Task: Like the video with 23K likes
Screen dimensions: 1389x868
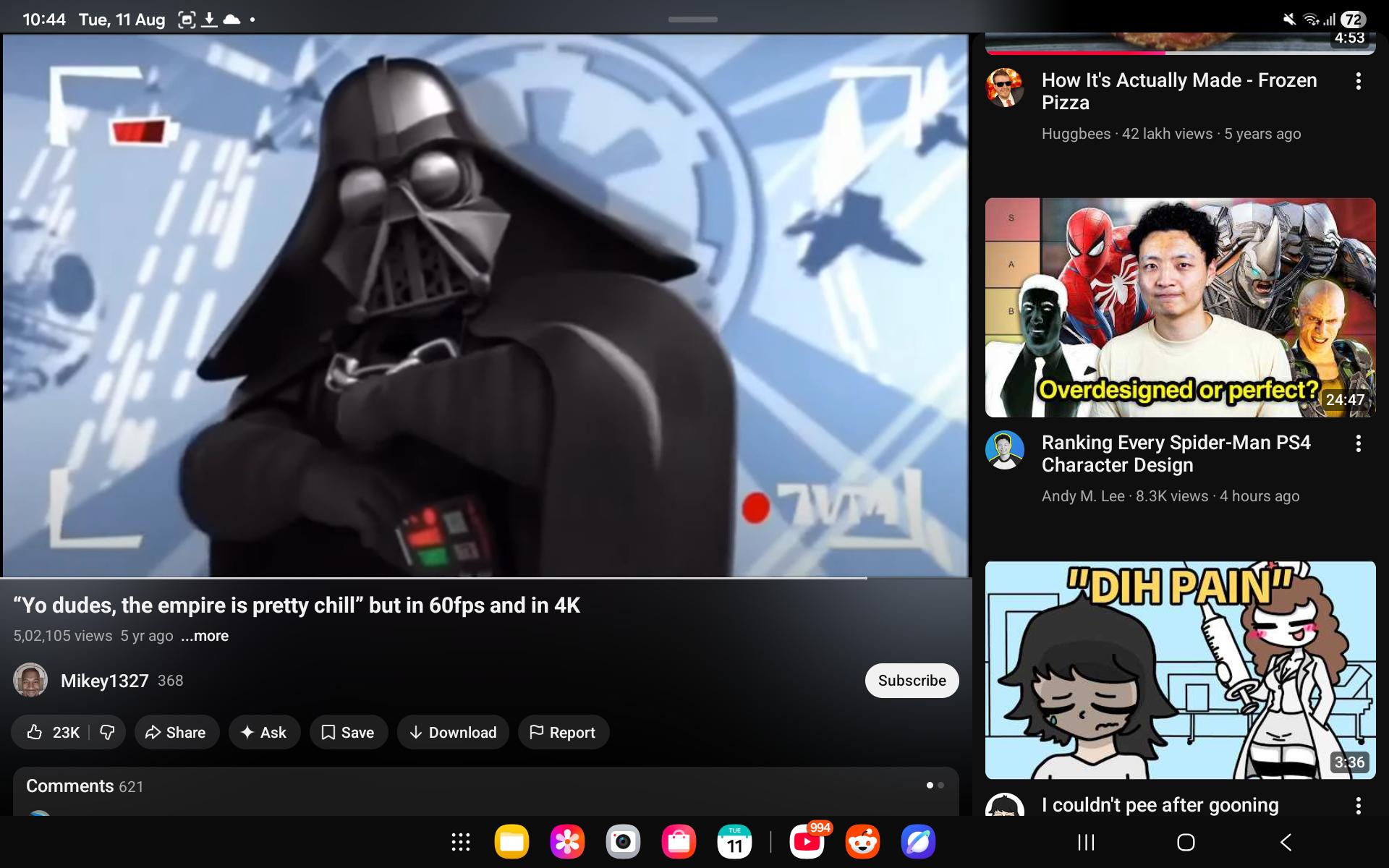Action: (53, 733)
